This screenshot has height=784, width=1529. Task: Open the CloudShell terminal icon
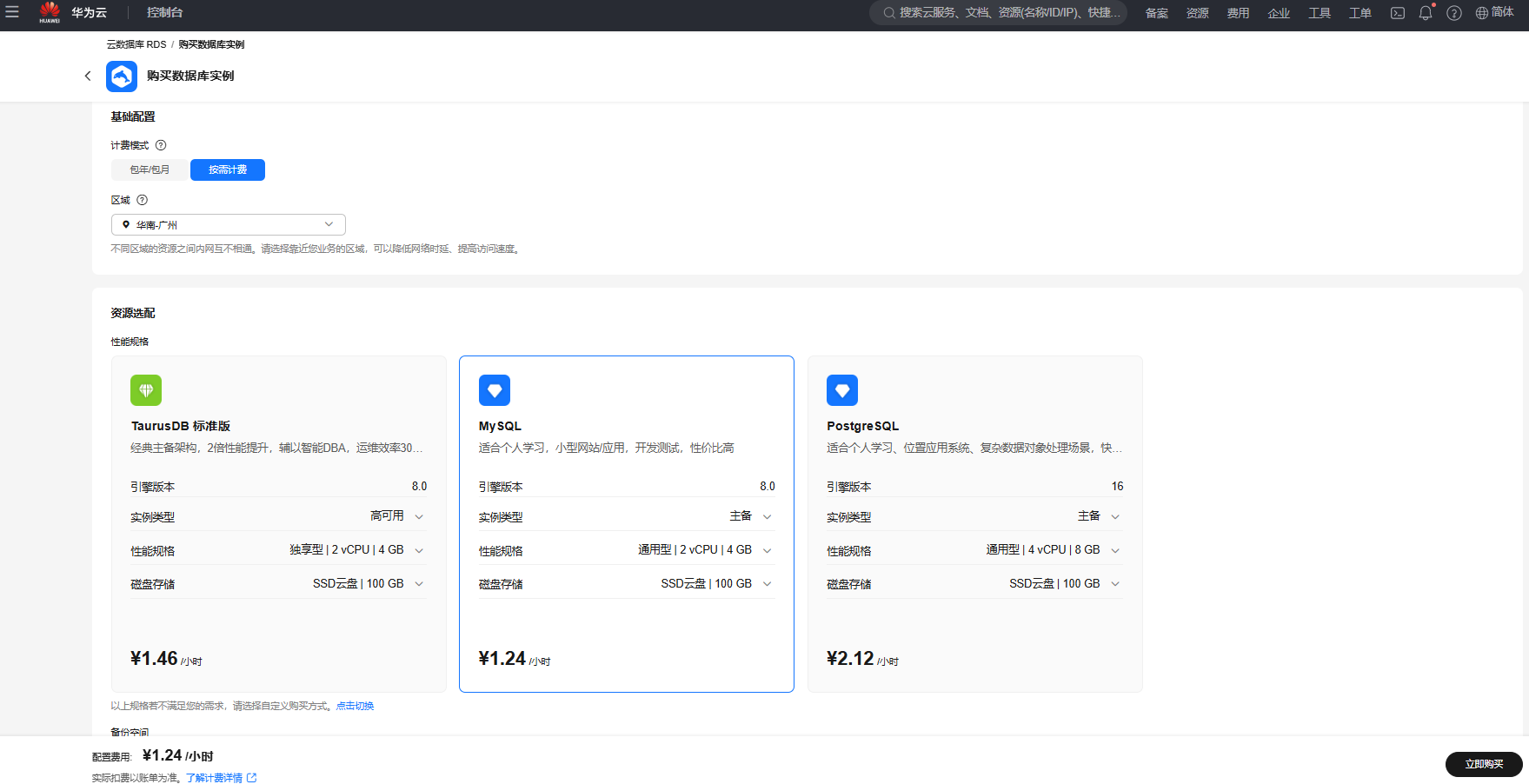pos(1398,13)
